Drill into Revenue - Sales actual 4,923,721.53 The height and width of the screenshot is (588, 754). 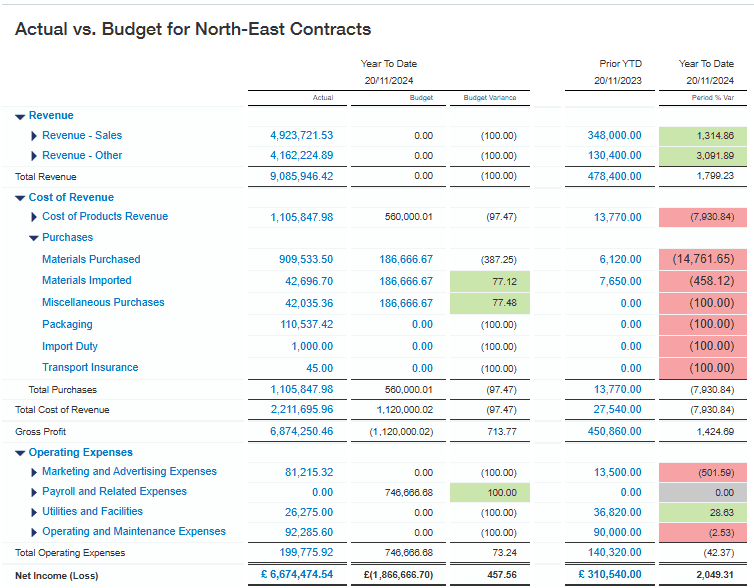(302, 136)
